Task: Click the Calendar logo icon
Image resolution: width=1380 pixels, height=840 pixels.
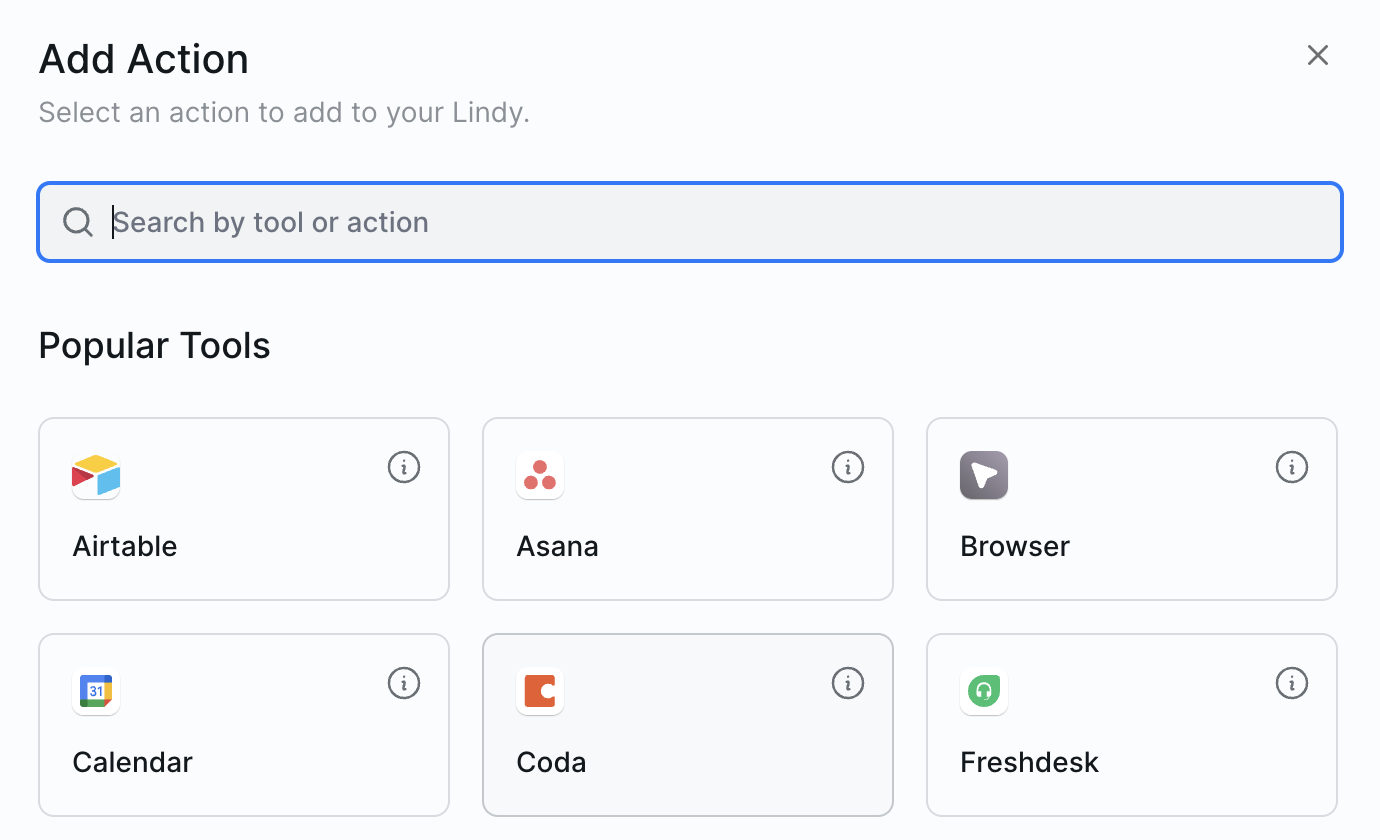Action: (96, 691)
